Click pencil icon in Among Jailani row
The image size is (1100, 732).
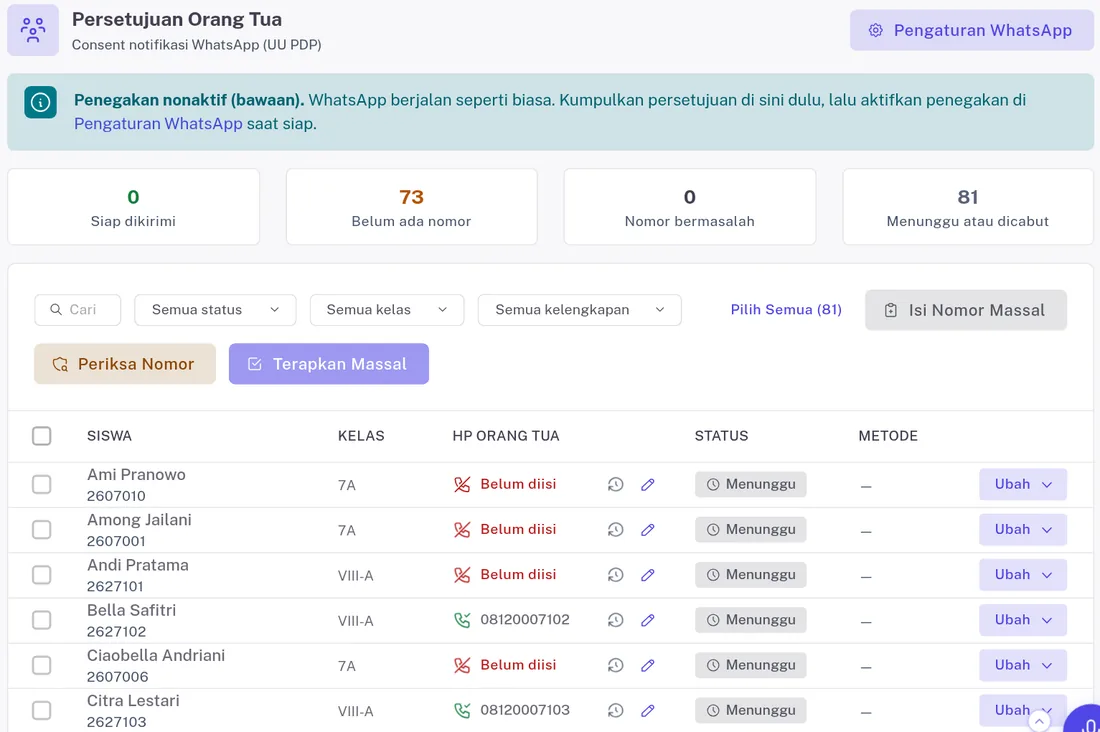pyautogui.click(x=648, y=530)
